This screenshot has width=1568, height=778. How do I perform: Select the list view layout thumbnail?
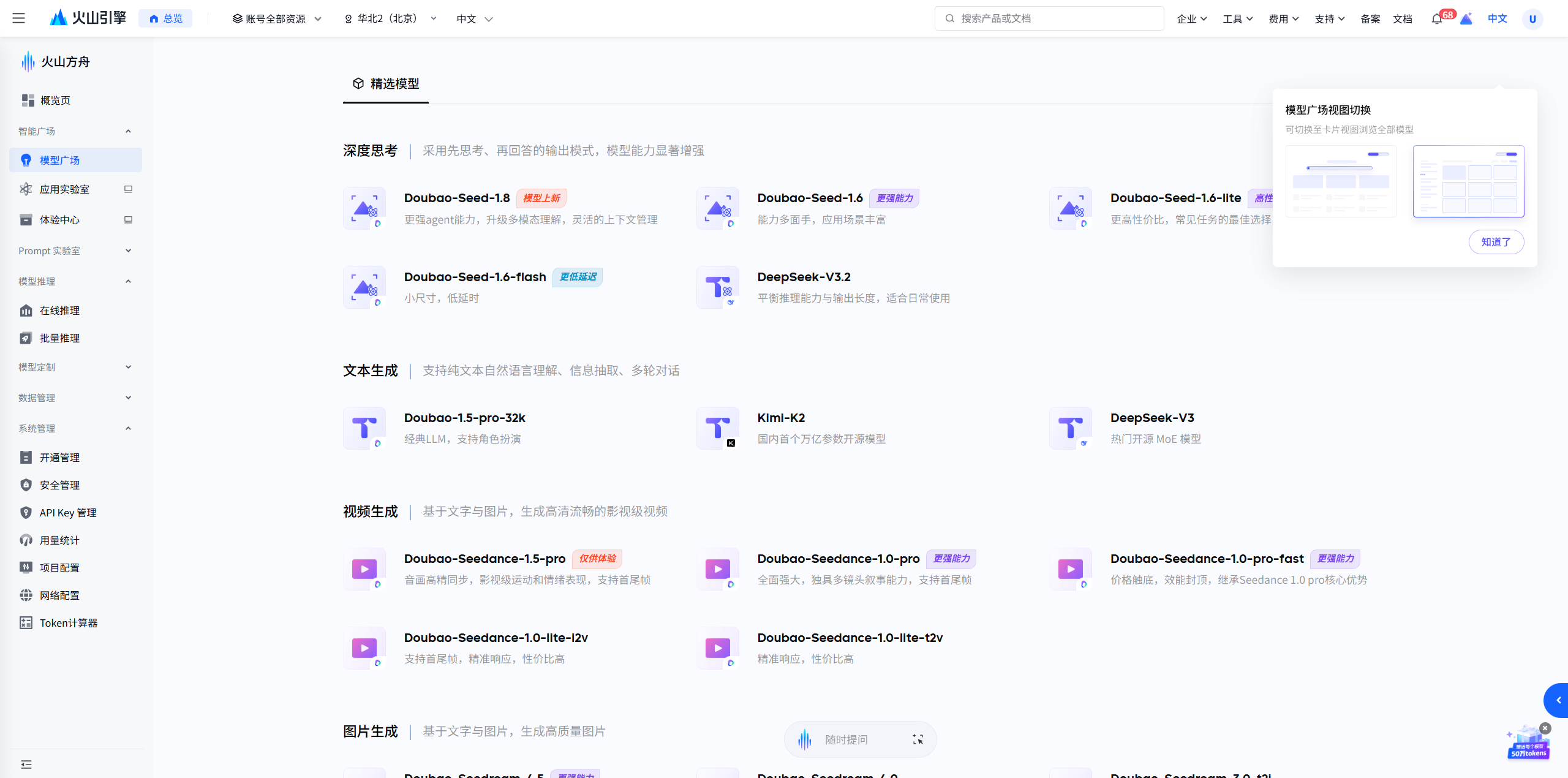(1341, 181)
